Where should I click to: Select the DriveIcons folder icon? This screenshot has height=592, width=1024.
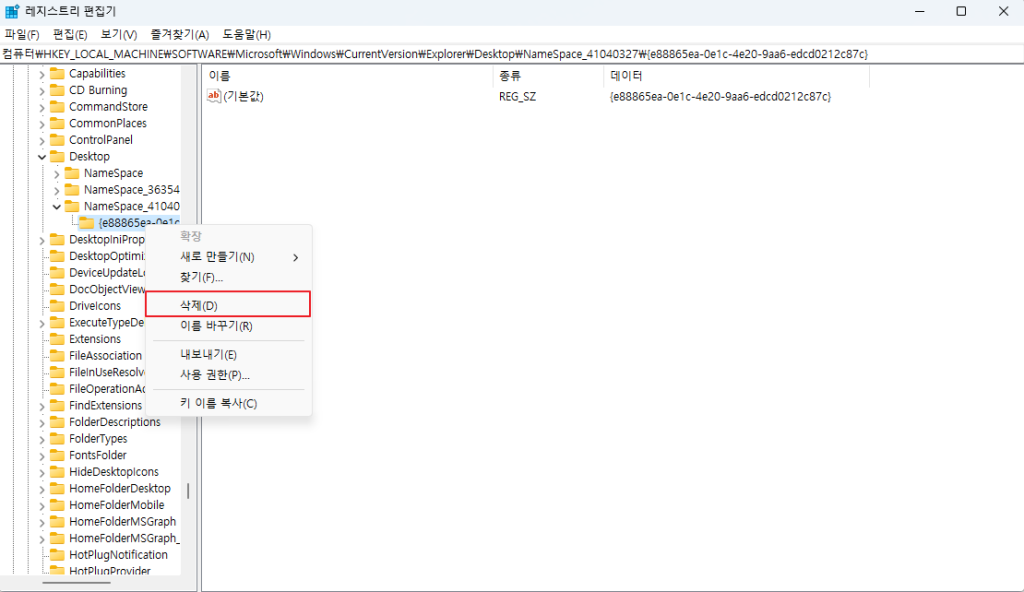(57, 306)
